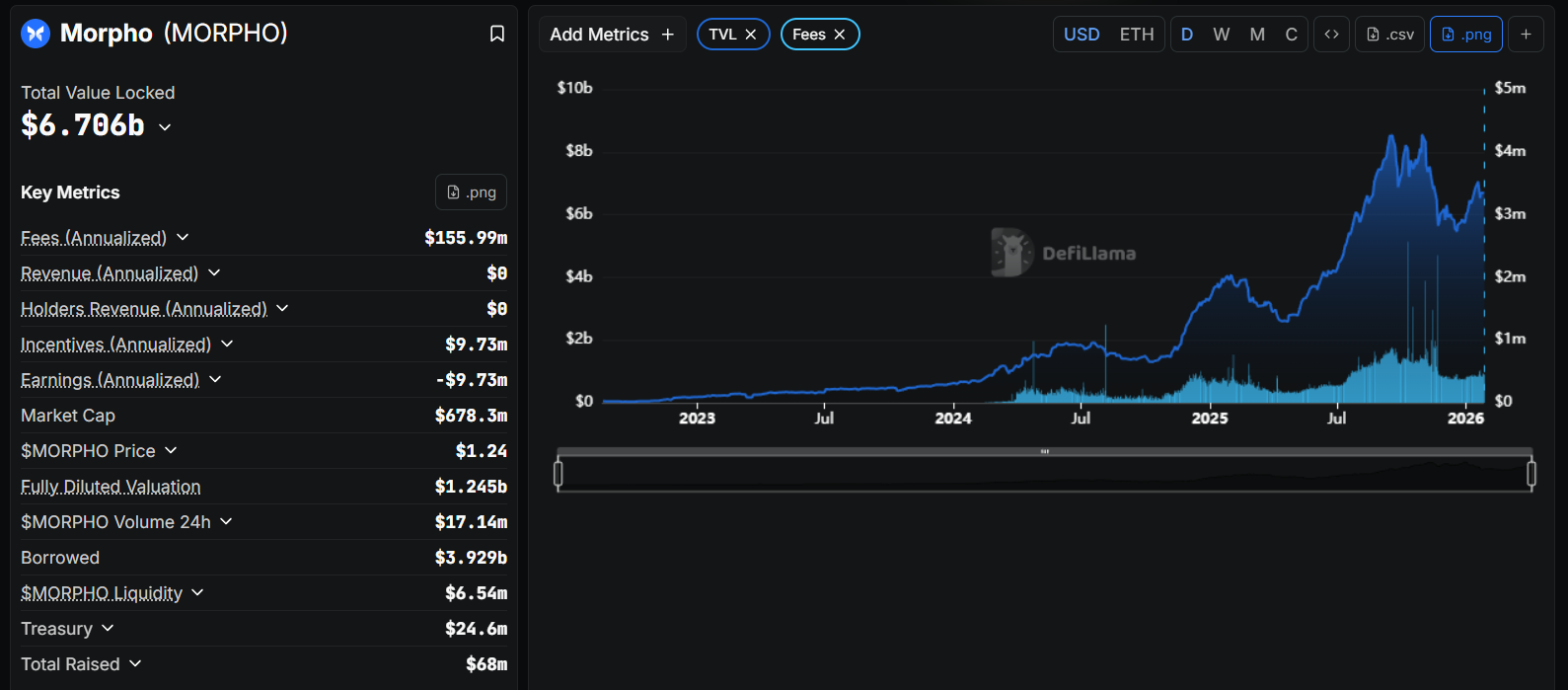Open the Add Metrics menu

pyautogui.click(x=612, y=35)
